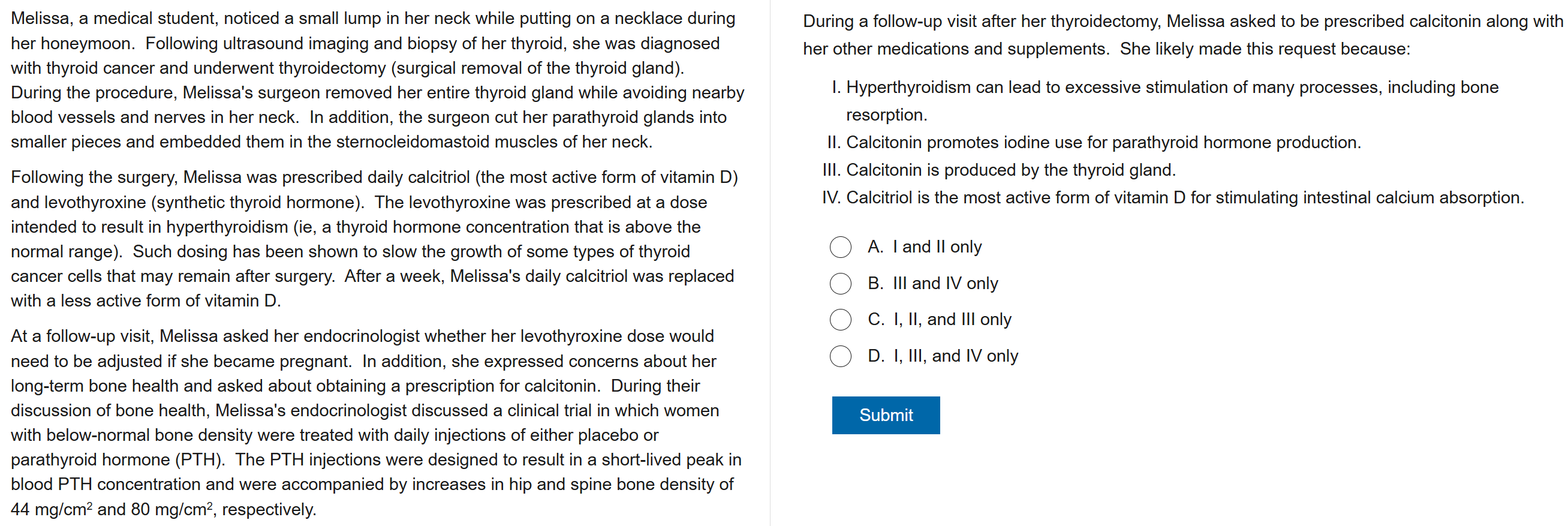
Task: Click the passage paragraph beginning 'Melissa, a medical student'
Action: 377,80
